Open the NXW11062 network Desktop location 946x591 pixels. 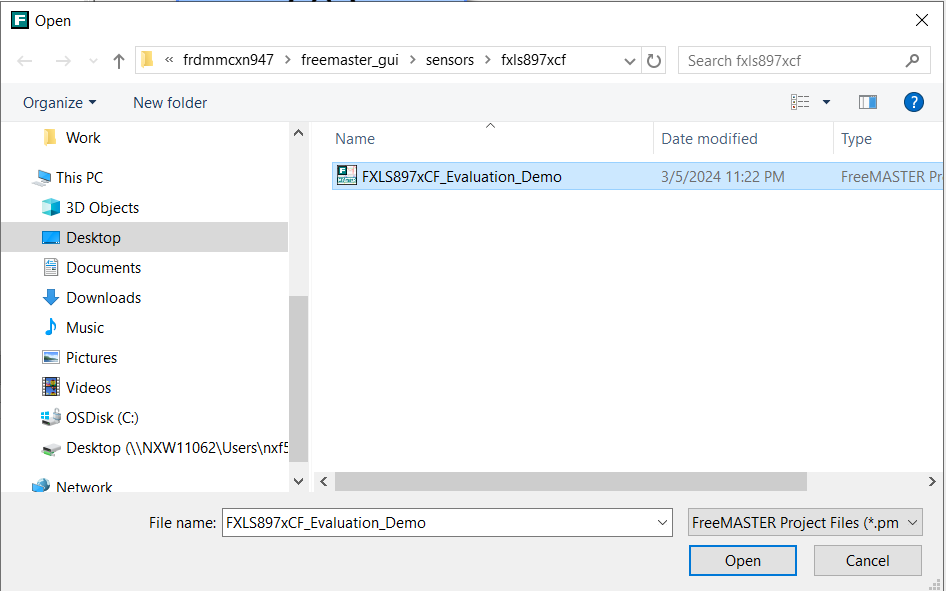[x=177, y=447]
